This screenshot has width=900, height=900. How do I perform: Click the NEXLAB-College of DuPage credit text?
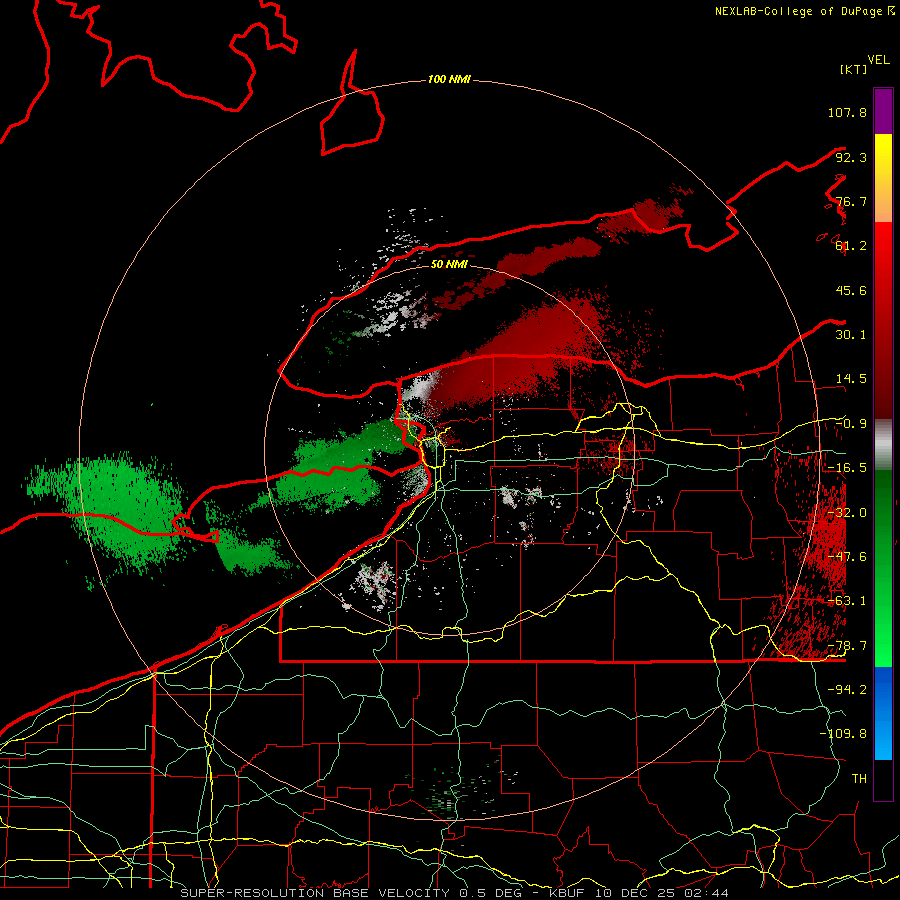coord(804,11)
